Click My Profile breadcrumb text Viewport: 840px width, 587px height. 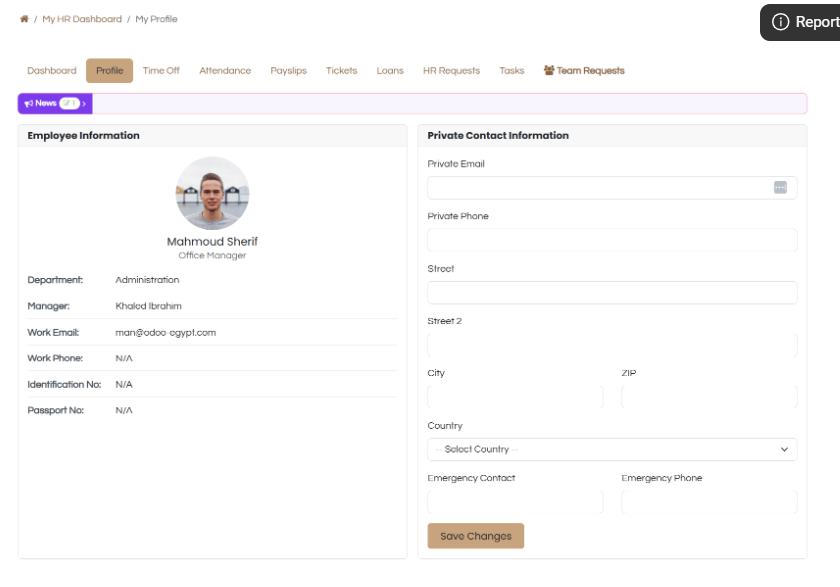pyautogui.click(x=156, y=19)
